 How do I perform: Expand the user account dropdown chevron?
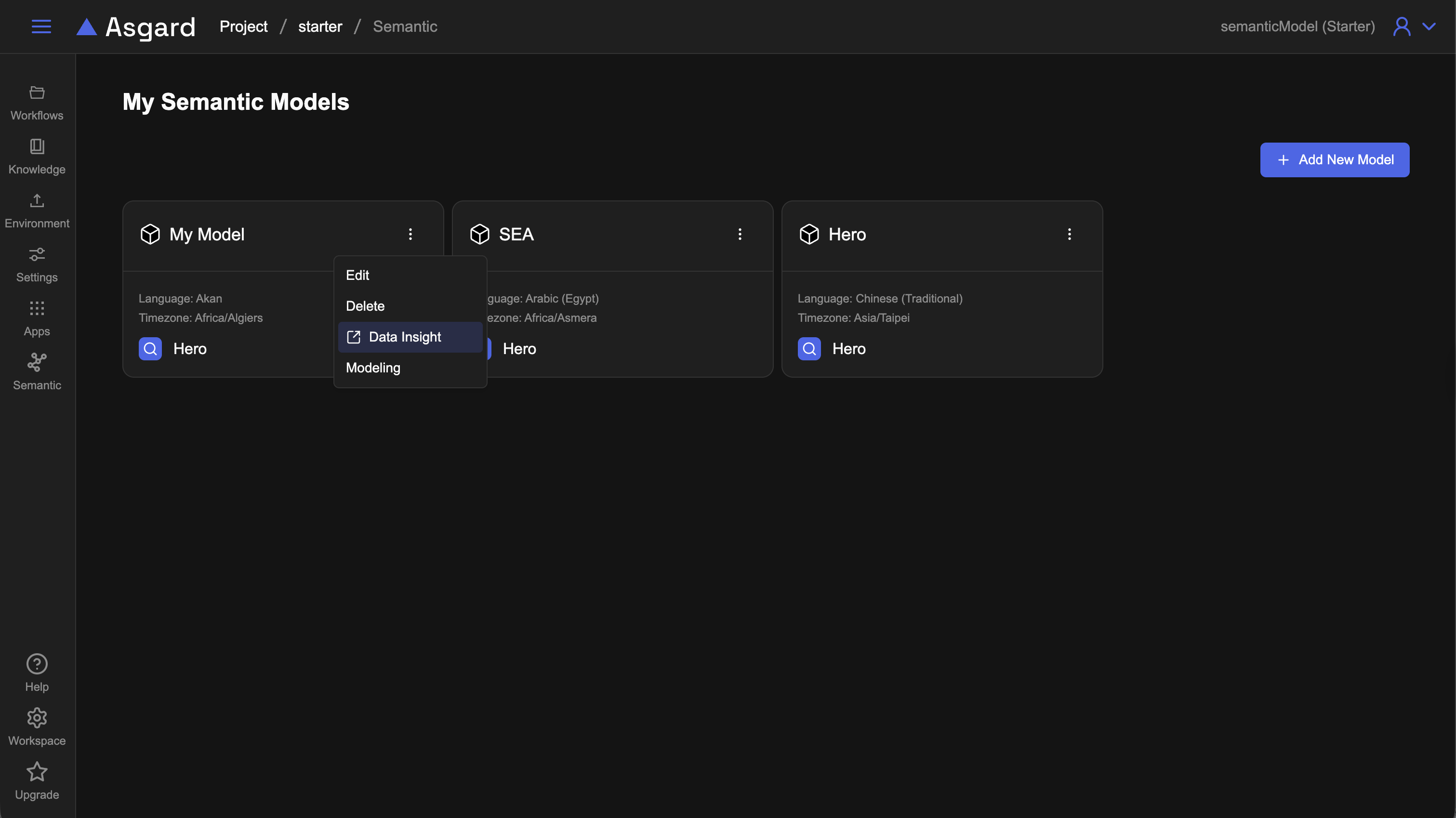1429,26
